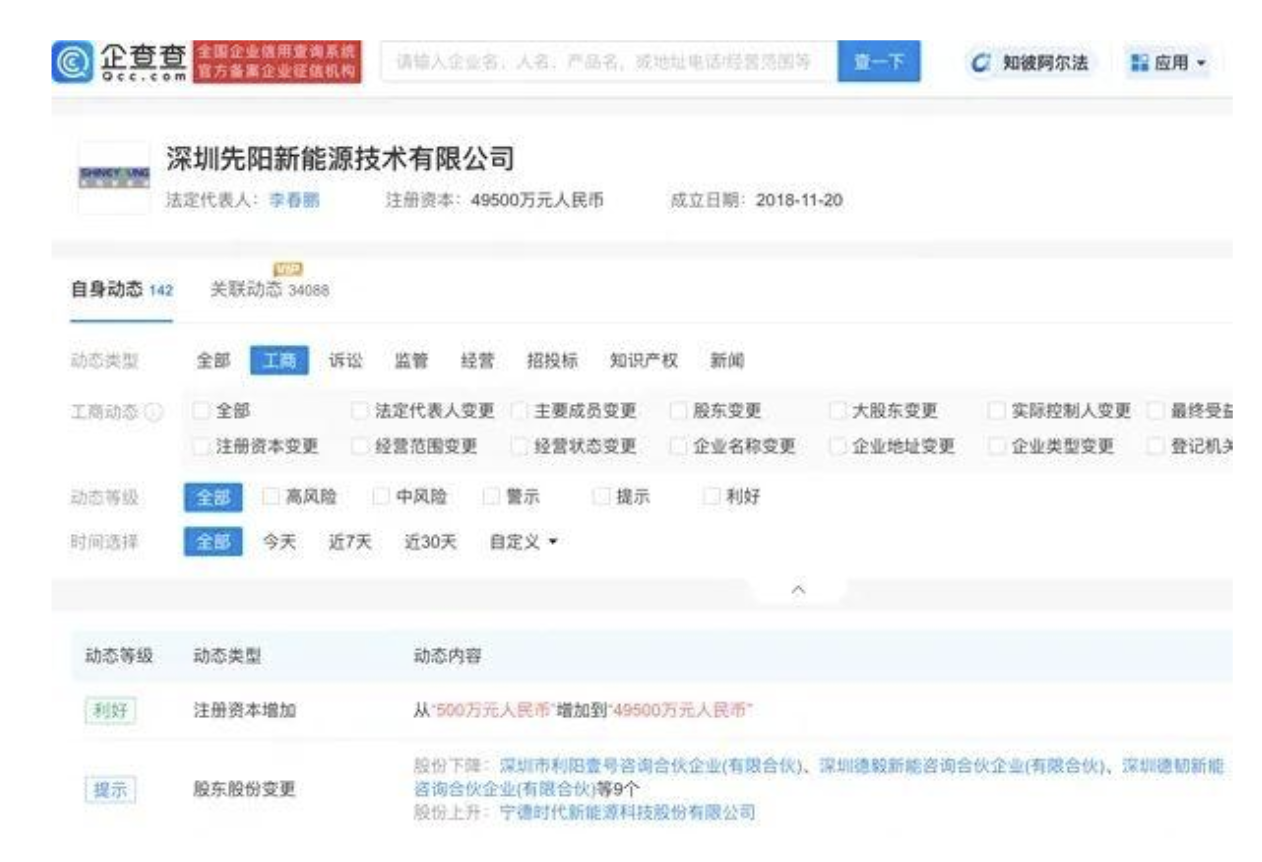Click the Qcc.com logo icon
Screen dimensions: 1262x862
[71, 61]
